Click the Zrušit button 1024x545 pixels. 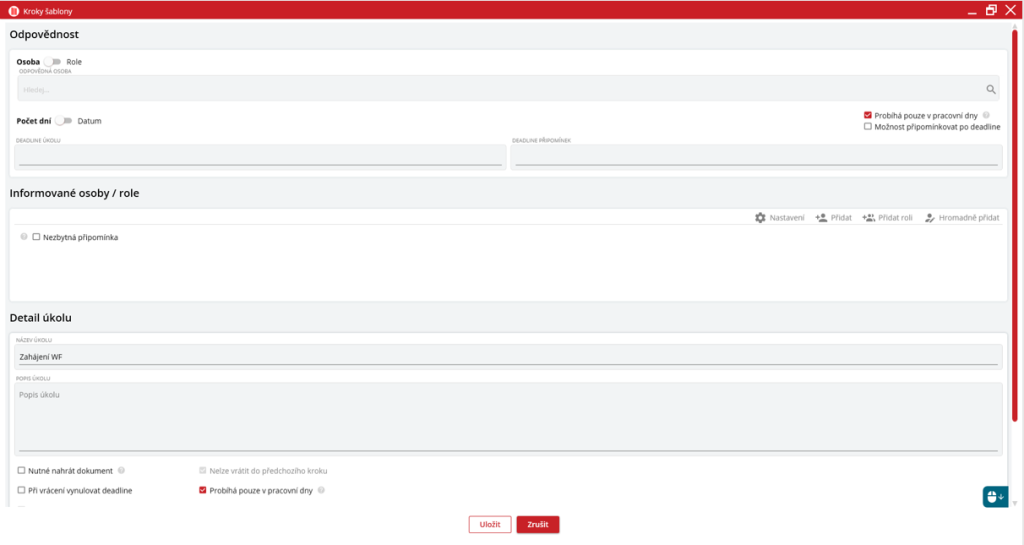point(538,524)
